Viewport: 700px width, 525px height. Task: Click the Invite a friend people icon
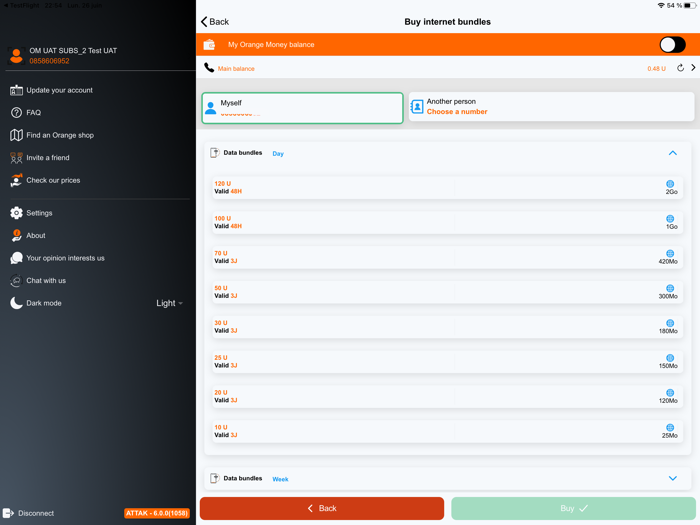[x=16, y=158]
